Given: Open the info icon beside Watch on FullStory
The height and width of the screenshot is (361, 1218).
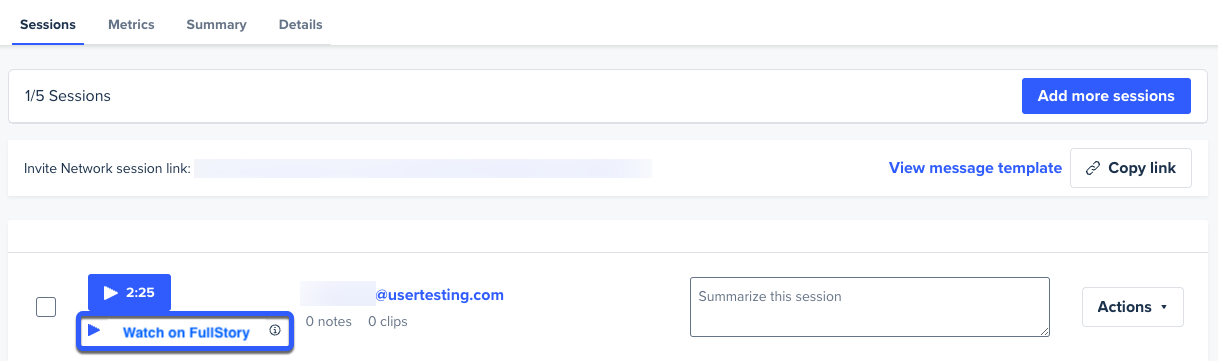Looking at the screenshot, I should (x=275, y=331).
